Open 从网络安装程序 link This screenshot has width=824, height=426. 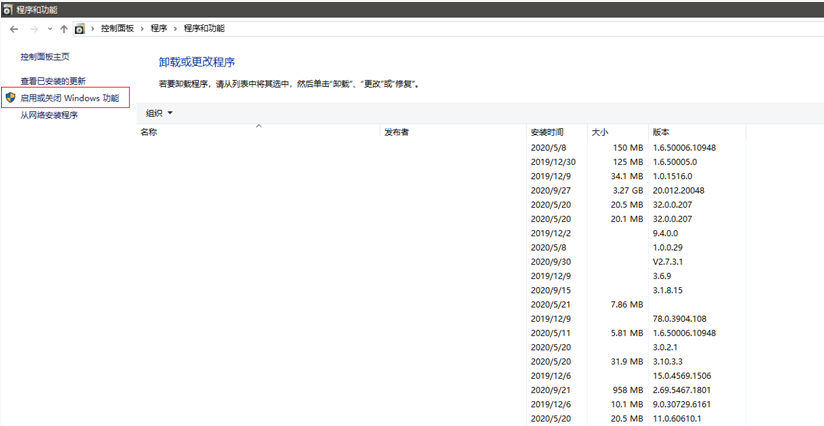pyautogui.click(x=49, y=115)
